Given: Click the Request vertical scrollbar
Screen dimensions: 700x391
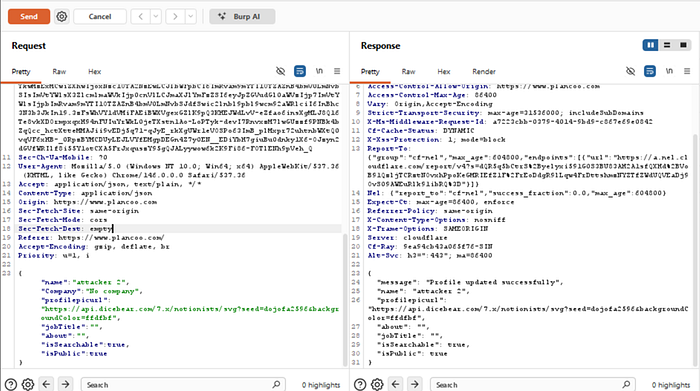Looking at the screenshot, I should pos(345,299).
